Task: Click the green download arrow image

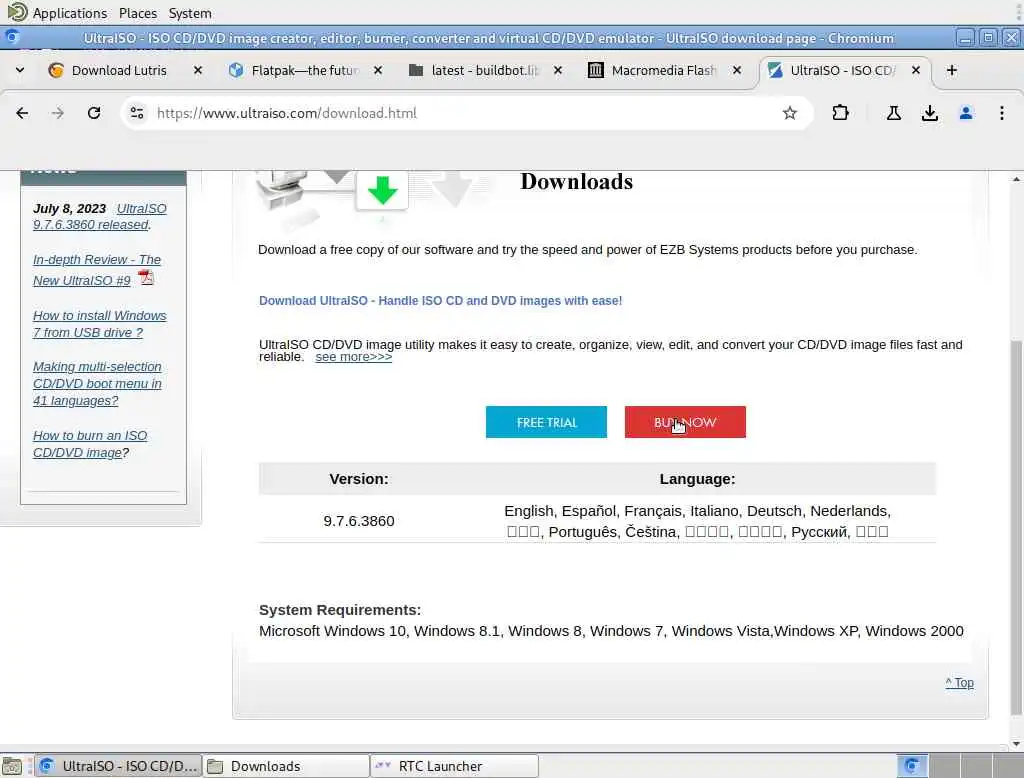Action: click(x=382, y=191)
